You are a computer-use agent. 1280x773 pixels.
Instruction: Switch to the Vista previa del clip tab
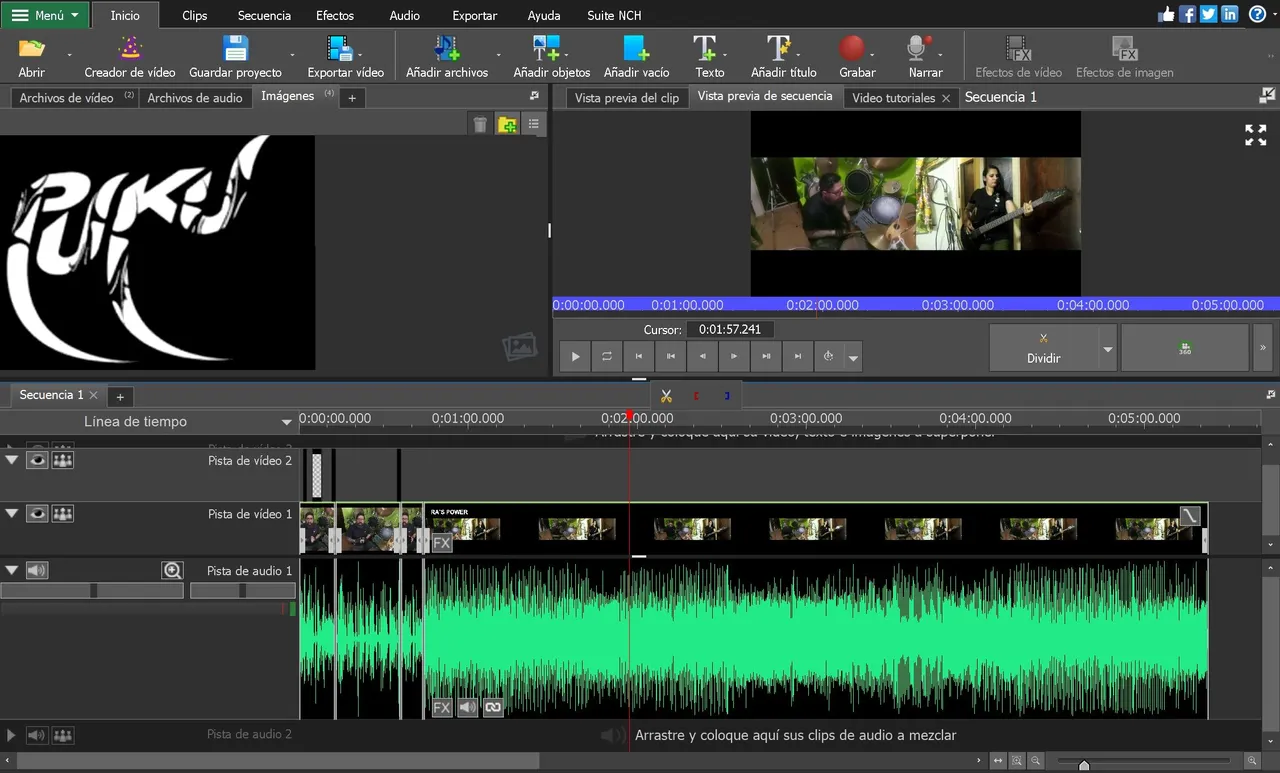click(x=627, y=98)
